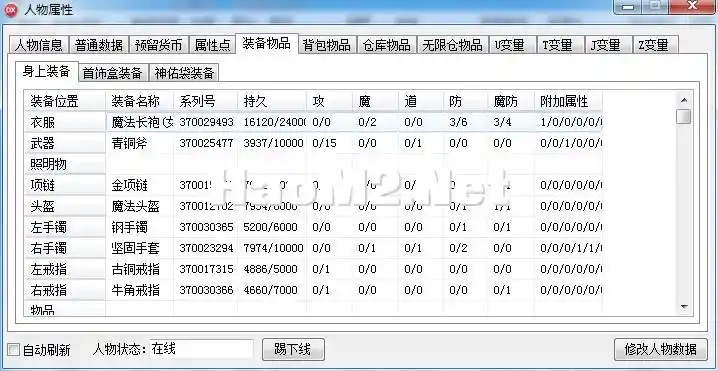The height and width of the screenshot is (371, 718).
Task: Click the 0/15 attack cell of 青铜斧
Action: [329, 143]
